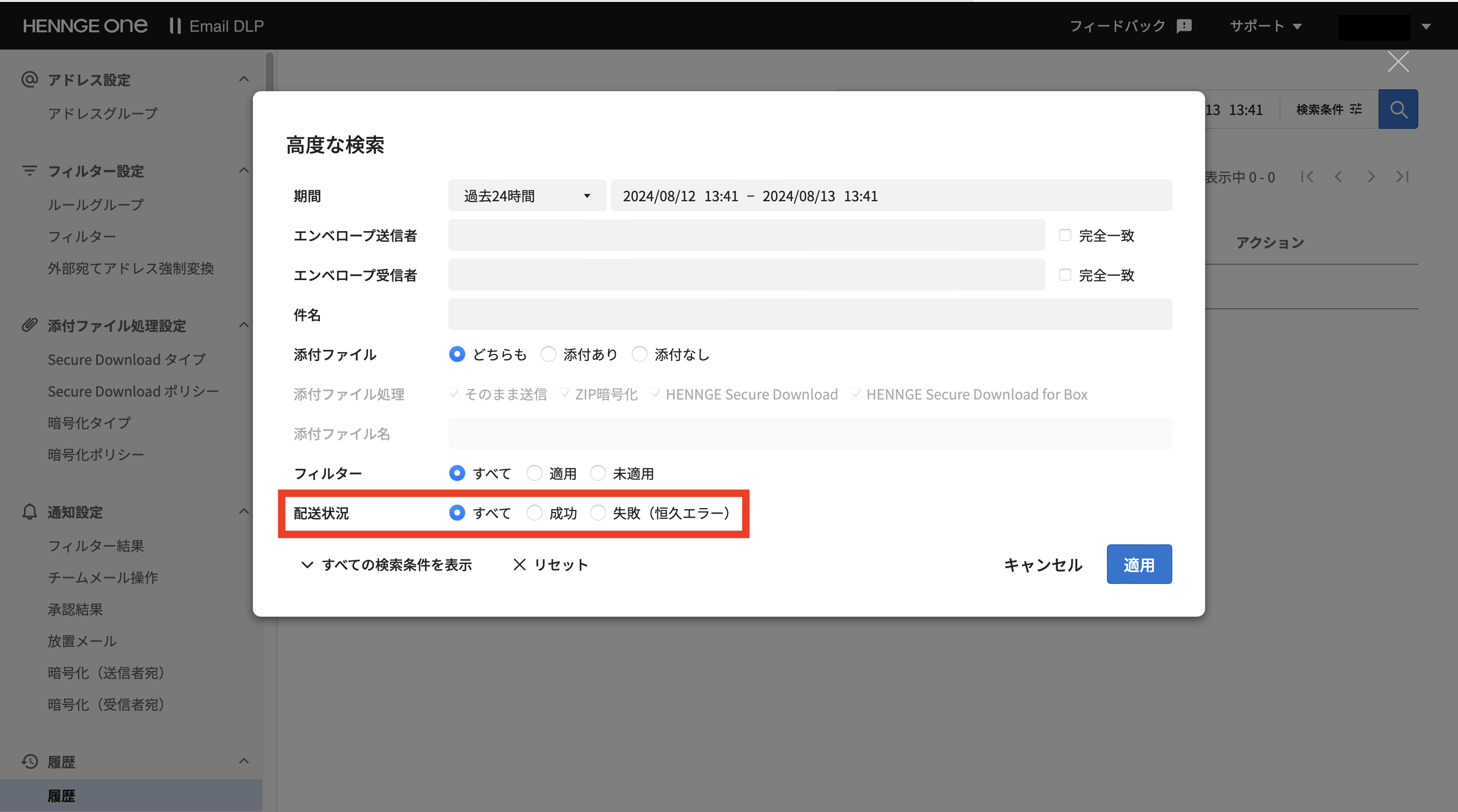The height and width of the screenshot is (812, 1458).
Task: Open 放置メール in sidebar
Action: (82, 640)
